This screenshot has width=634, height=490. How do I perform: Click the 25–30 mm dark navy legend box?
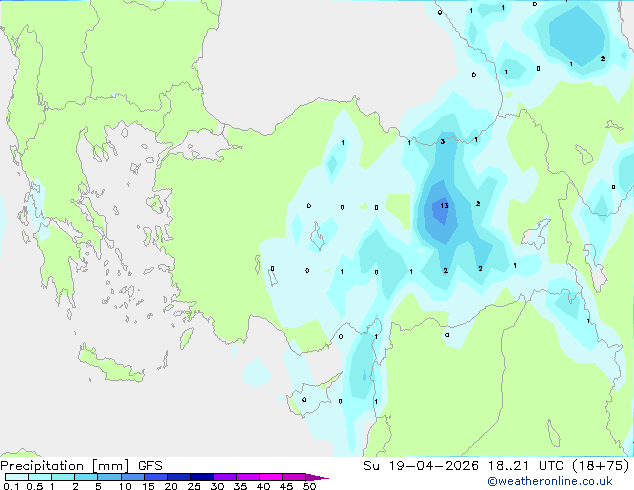(201, 477)
